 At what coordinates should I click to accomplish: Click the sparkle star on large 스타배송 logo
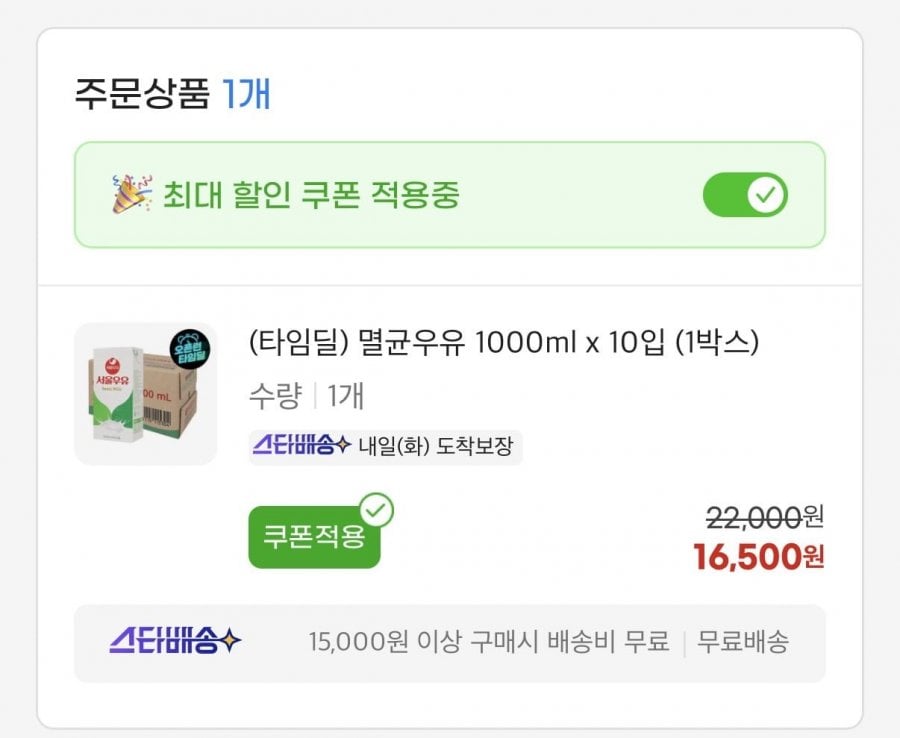click(230, 642)
